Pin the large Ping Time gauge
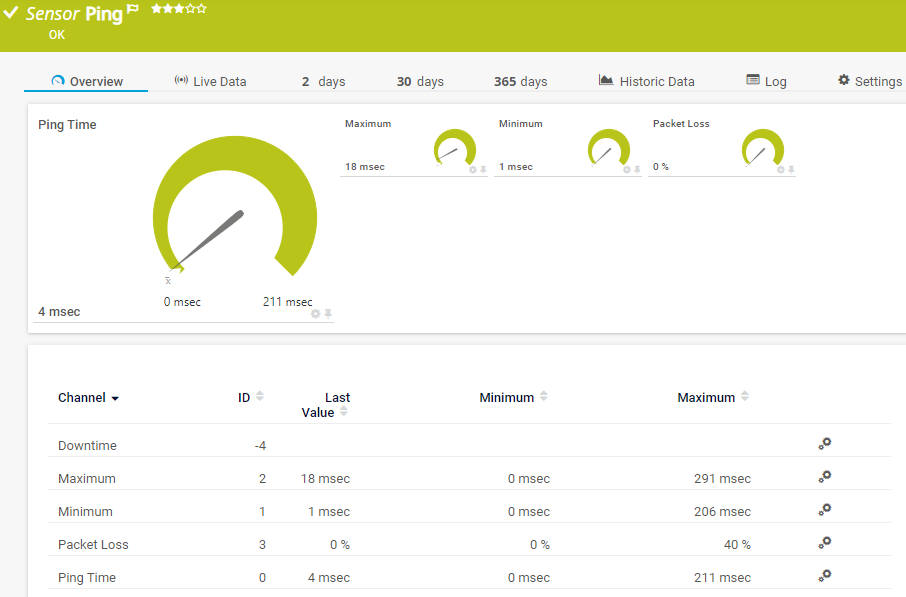This screenshot has width=906, height=597. pyautogui.click(x=328, y=313)
